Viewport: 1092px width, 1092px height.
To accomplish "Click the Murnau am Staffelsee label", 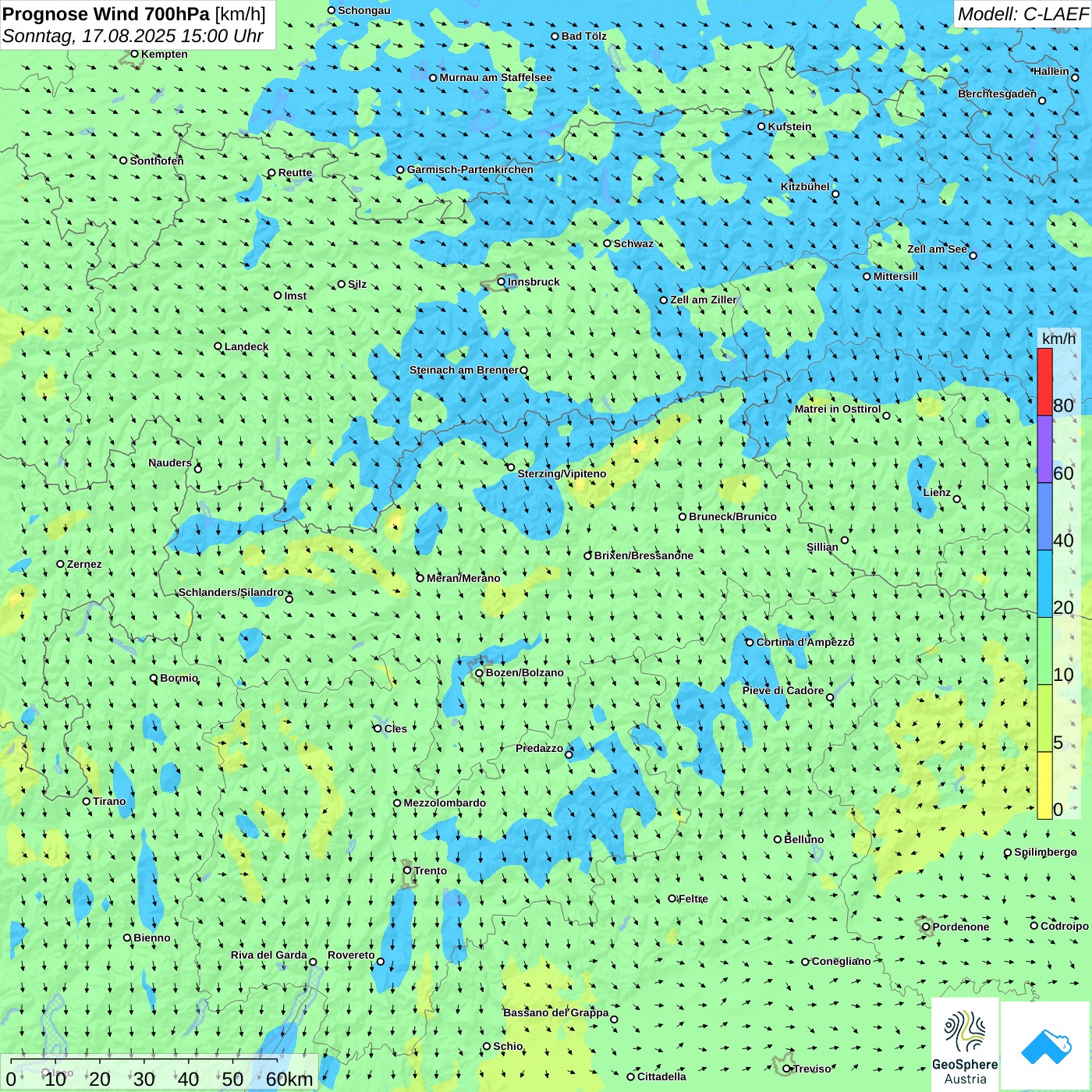I will (x=495, y=77).
